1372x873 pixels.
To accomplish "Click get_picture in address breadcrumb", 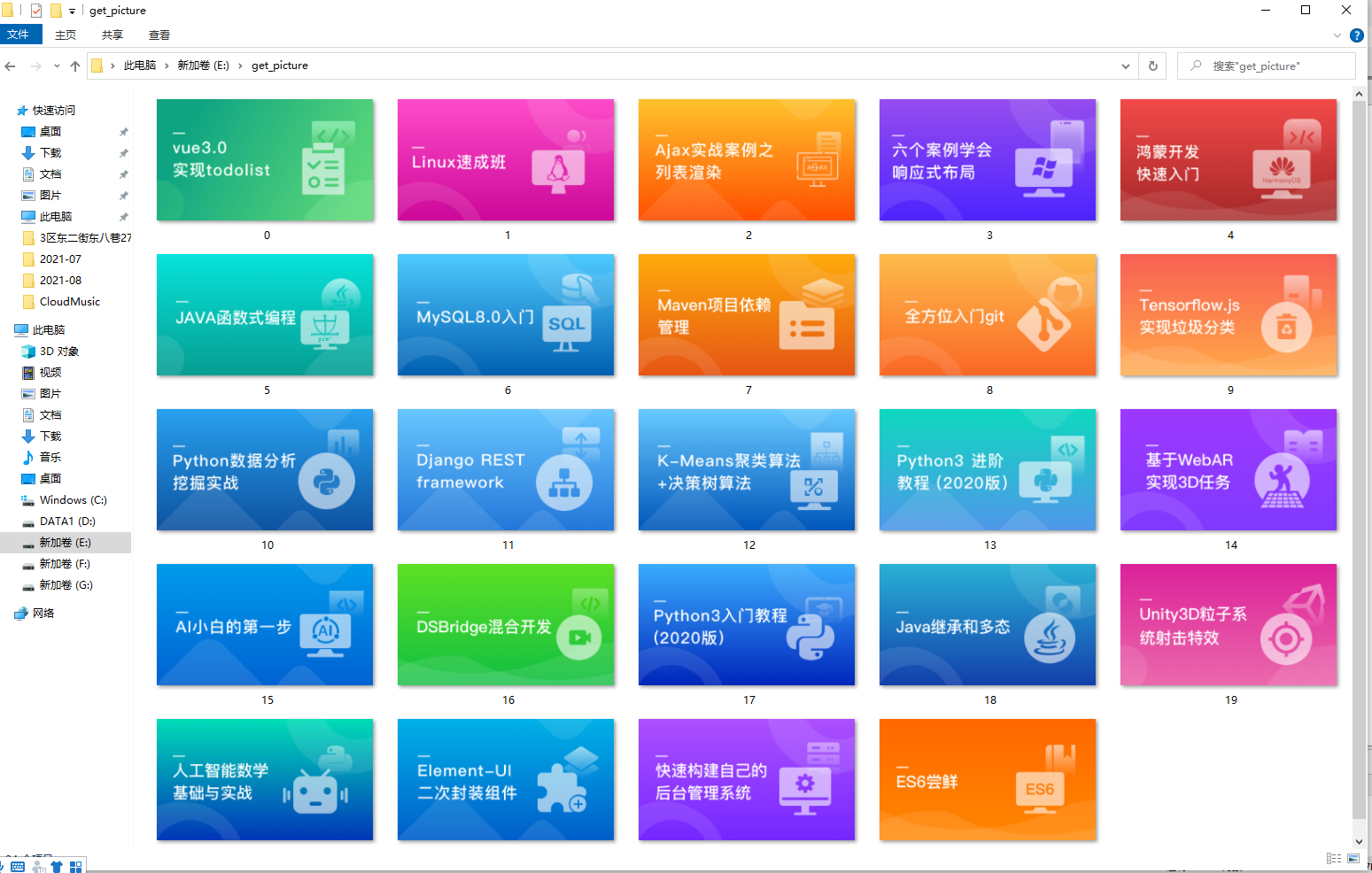I will [x=280, y=66].
